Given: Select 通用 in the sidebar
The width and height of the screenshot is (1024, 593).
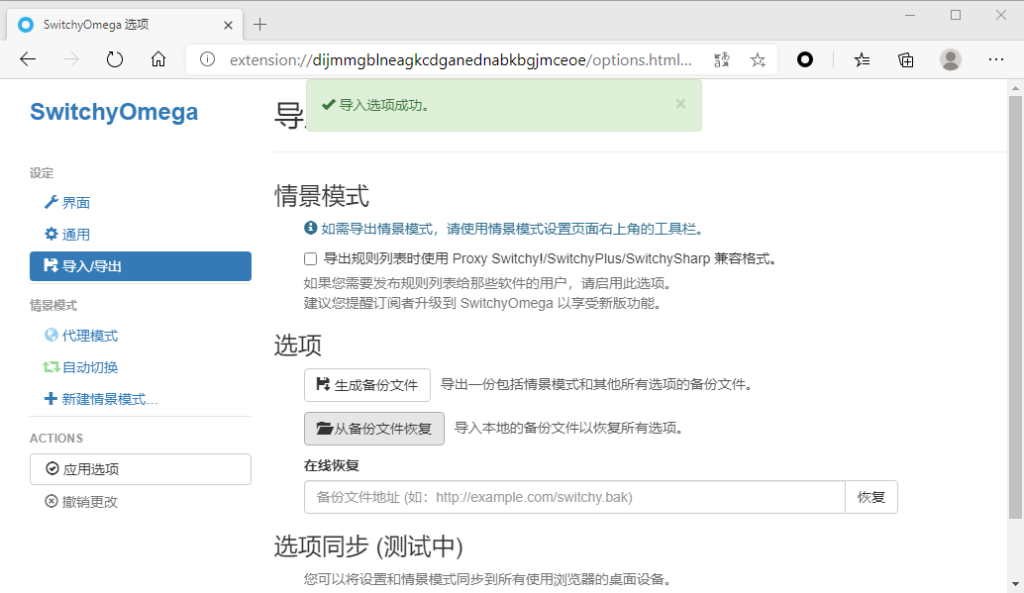Looking at the screenshot, I should (76, 235).
